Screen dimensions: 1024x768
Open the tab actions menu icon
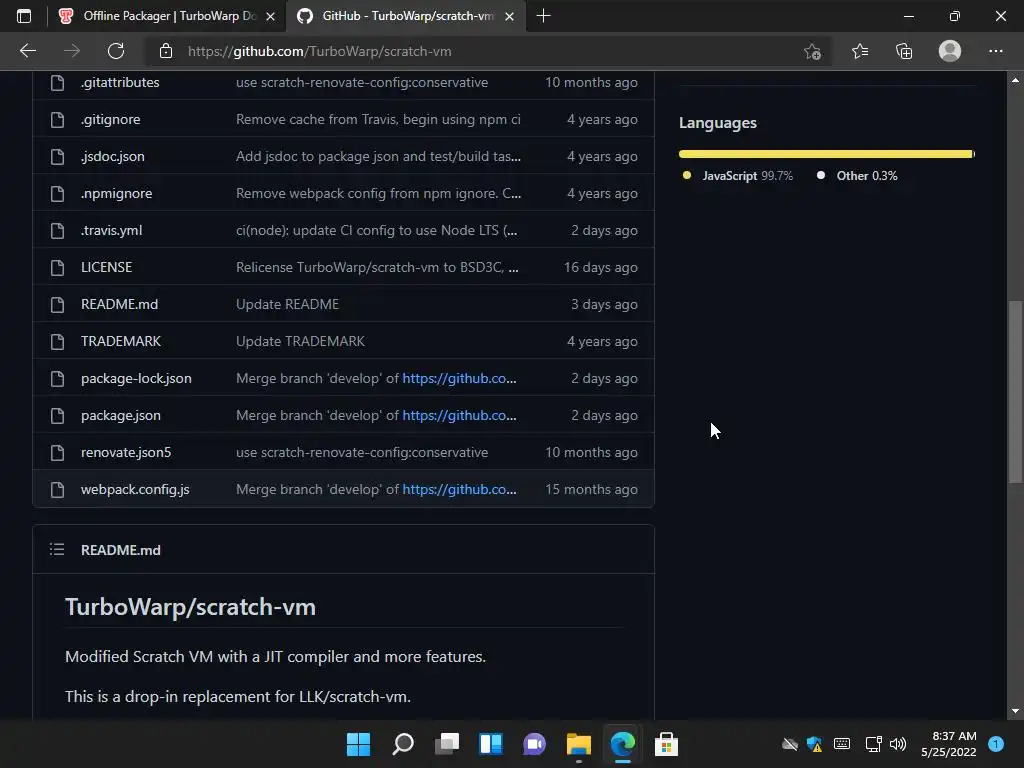click(24, 16)
